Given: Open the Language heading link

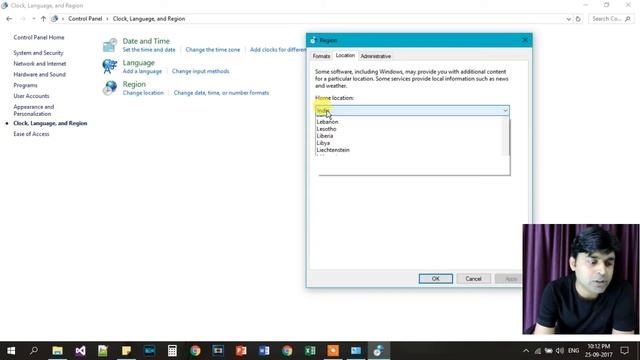Looking at the screenshot, I should pos(139,62).
